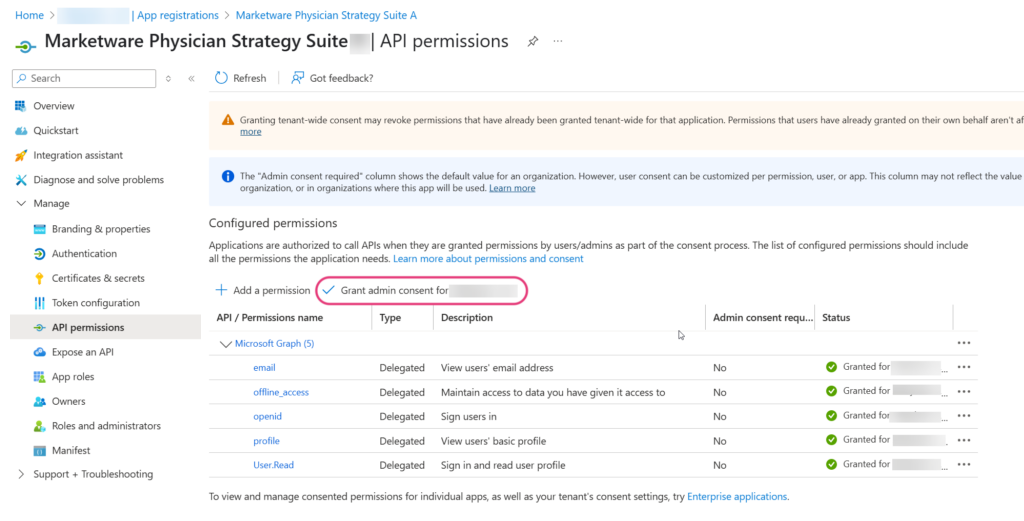Click the User.Read permission link
Image resolution: width=1024 pixels, height=521 pixels.
tap(274, 466)
